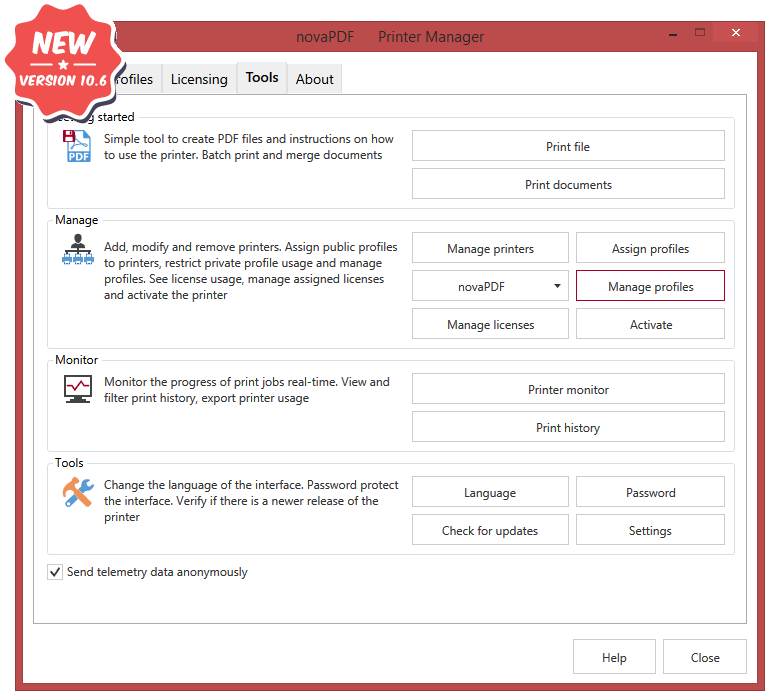Click the 'Monitor the progress of print jobs' text
The width and height of the screenshot is (765, 691).
click(x=247, y=390)
